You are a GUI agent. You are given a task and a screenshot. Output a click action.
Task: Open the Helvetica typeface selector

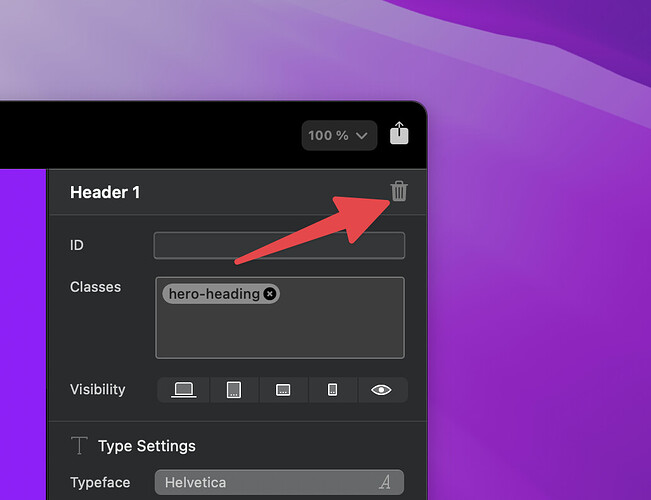(x=265, y=482)
